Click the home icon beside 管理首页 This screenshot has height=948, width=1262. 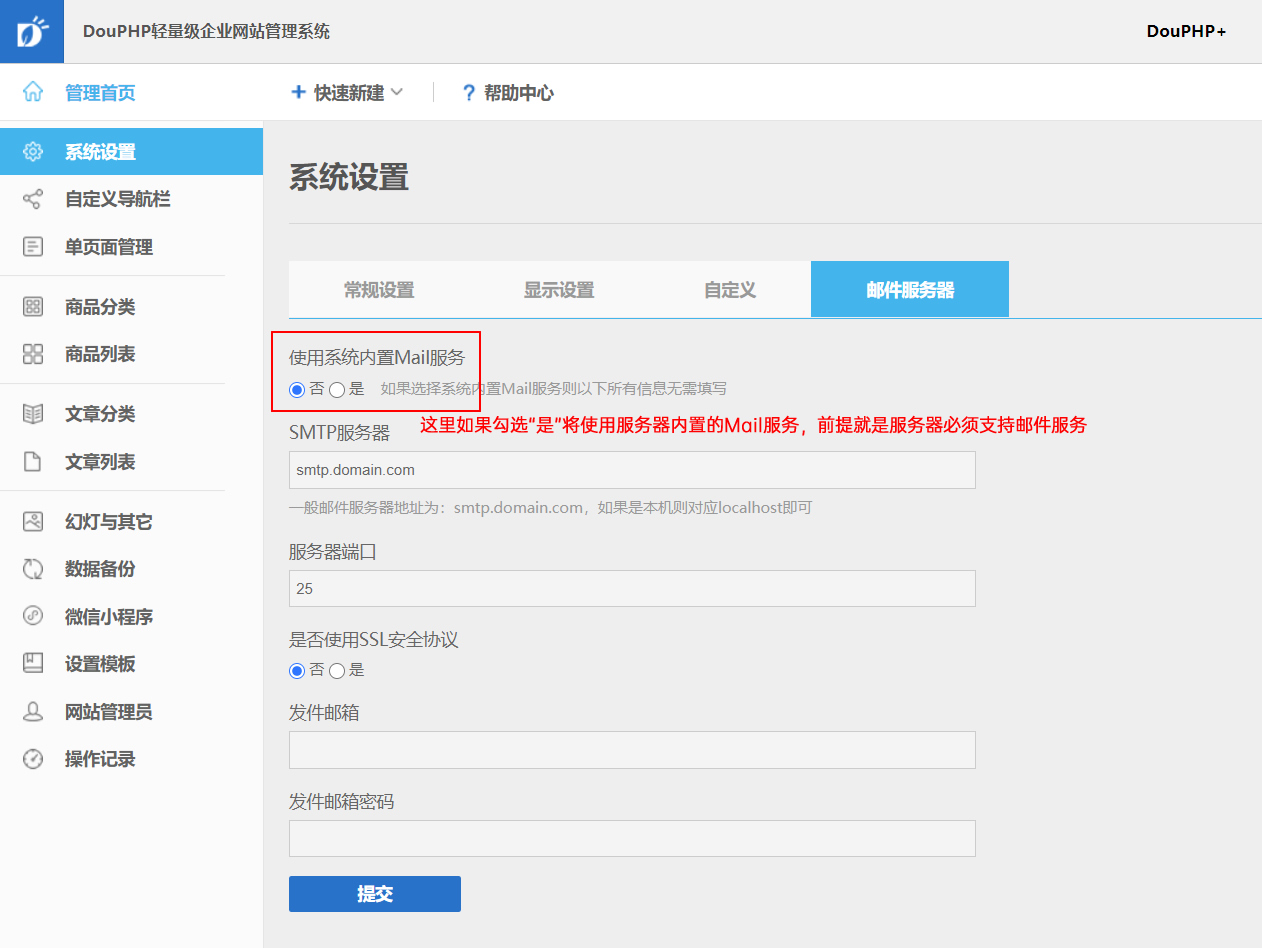(x=33, y=93)
